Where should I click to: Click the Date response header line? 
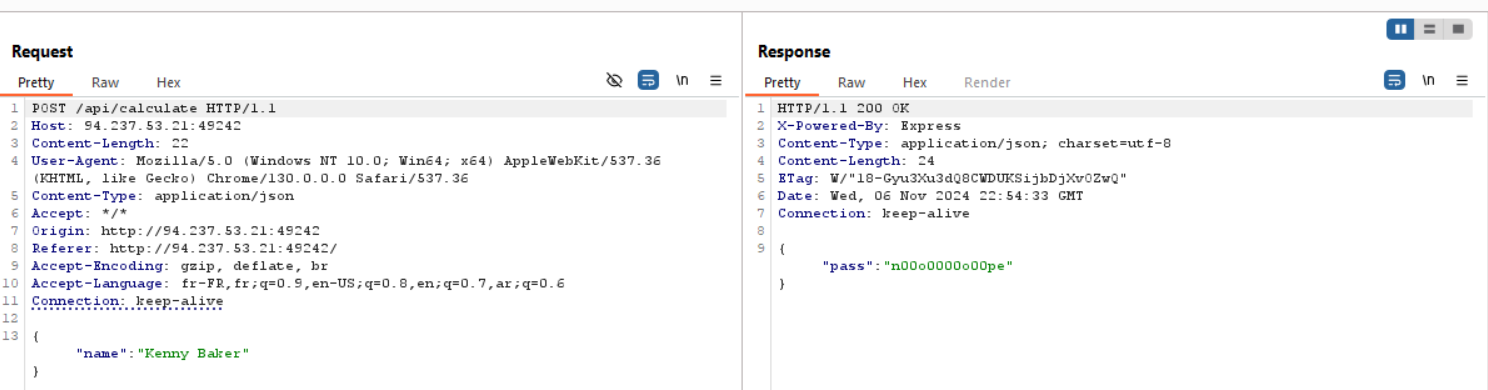click(x=930, y=196)
